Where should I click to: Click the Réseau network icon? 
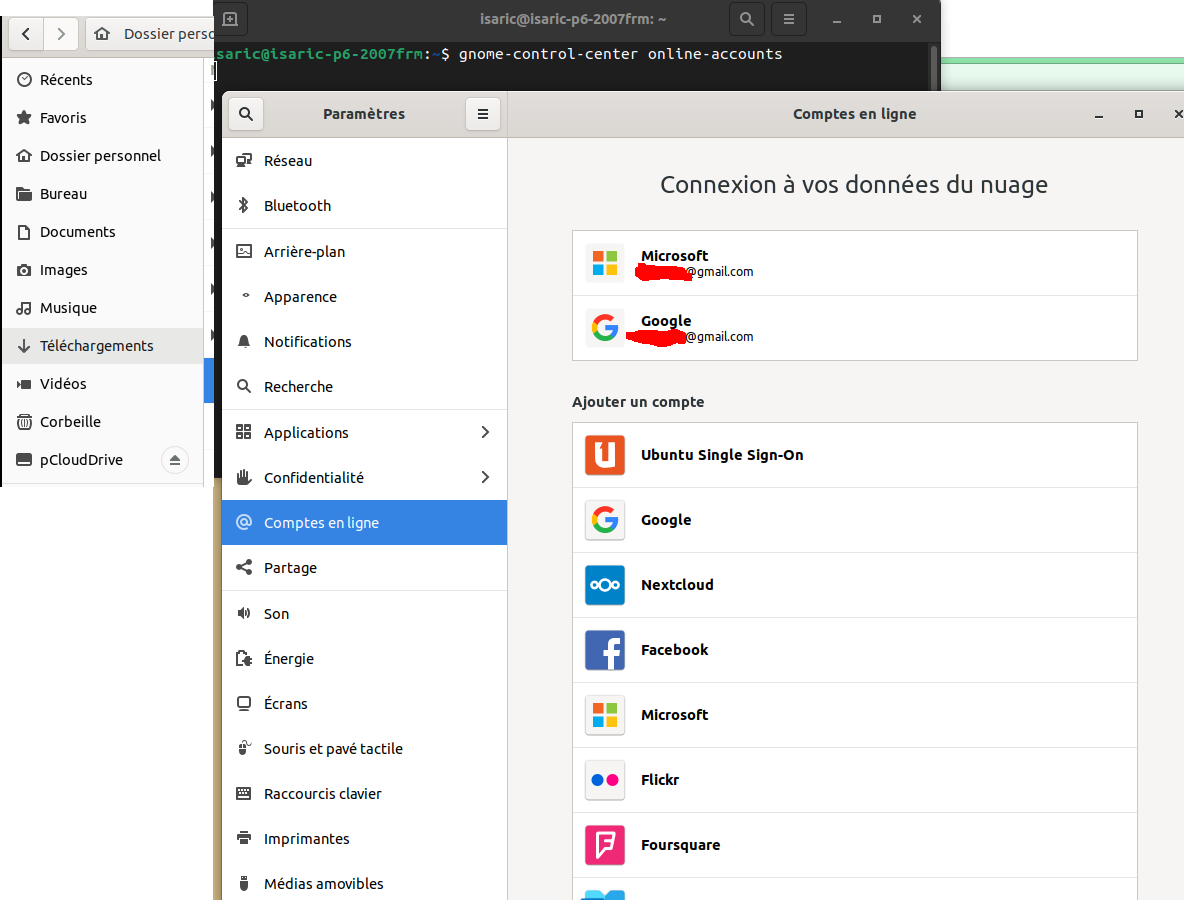(243, 160)
